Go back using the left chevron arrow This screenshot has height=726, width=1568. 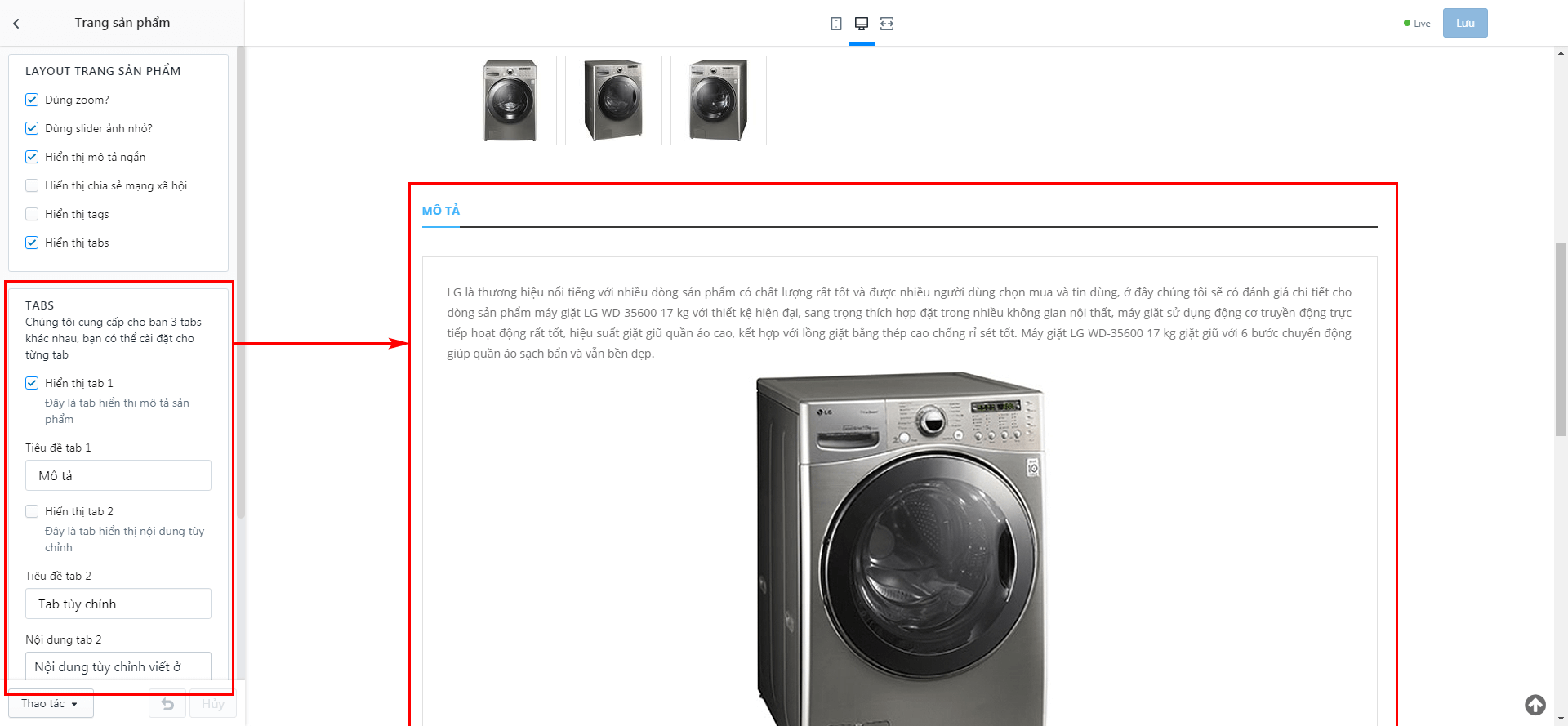point(16,24)
